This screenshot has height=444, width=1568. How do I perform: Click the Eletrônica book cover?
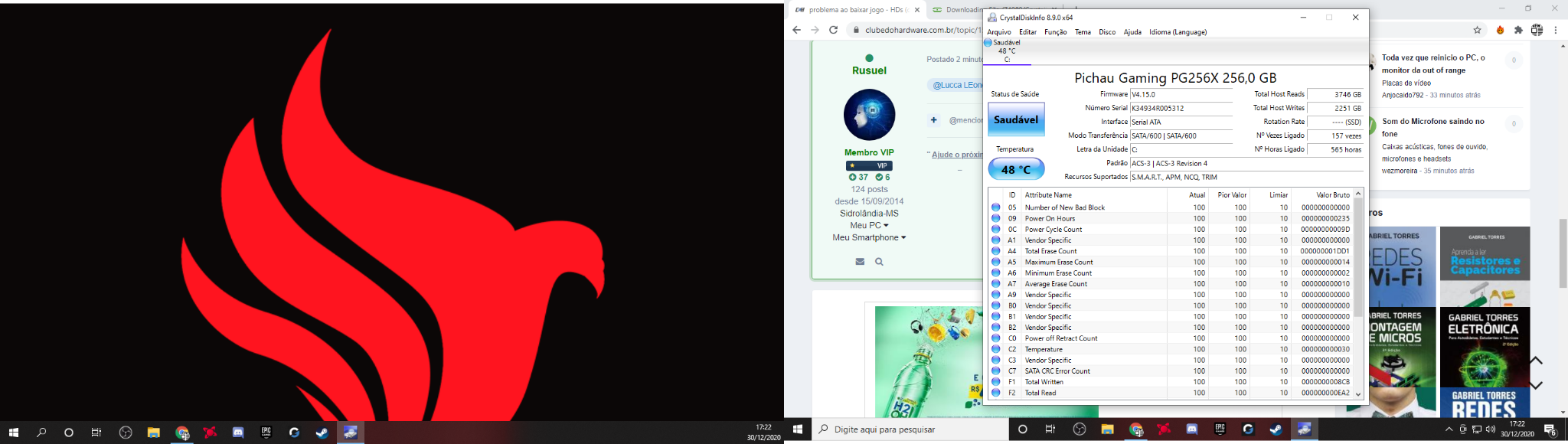point(1485,346)
